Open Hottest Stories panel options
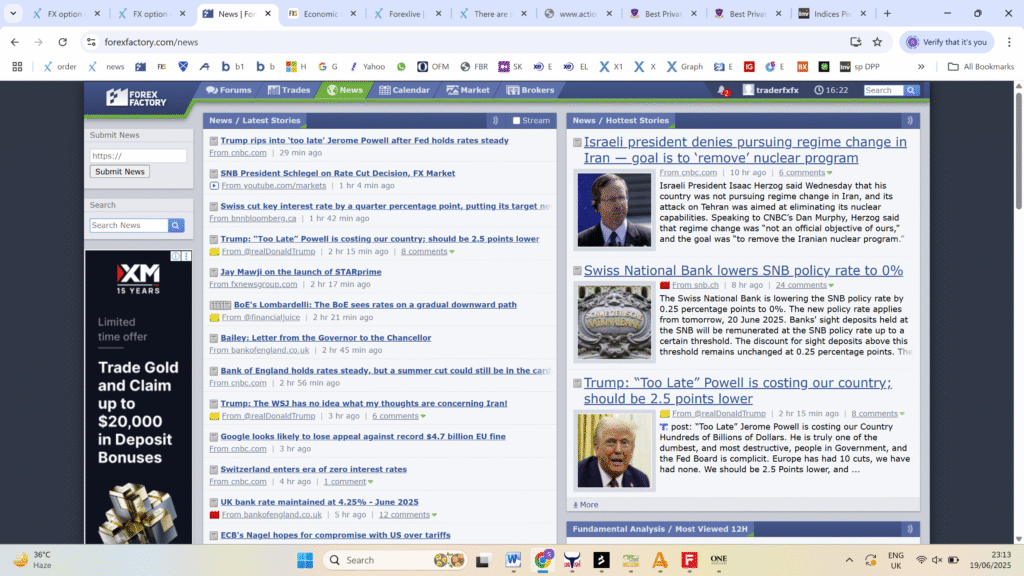The image size is (1024, 576). click(910, 121)
